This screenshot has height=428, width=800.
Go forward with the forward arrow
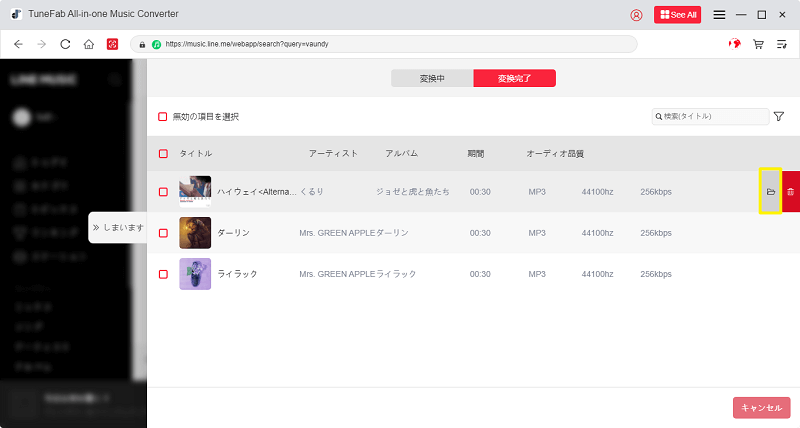[x=42, y=44]
